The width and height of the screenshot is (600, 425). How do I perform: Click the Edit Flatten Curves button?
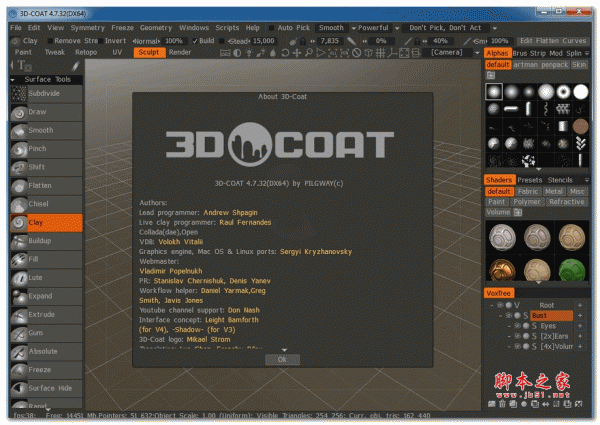click(553, 41)
